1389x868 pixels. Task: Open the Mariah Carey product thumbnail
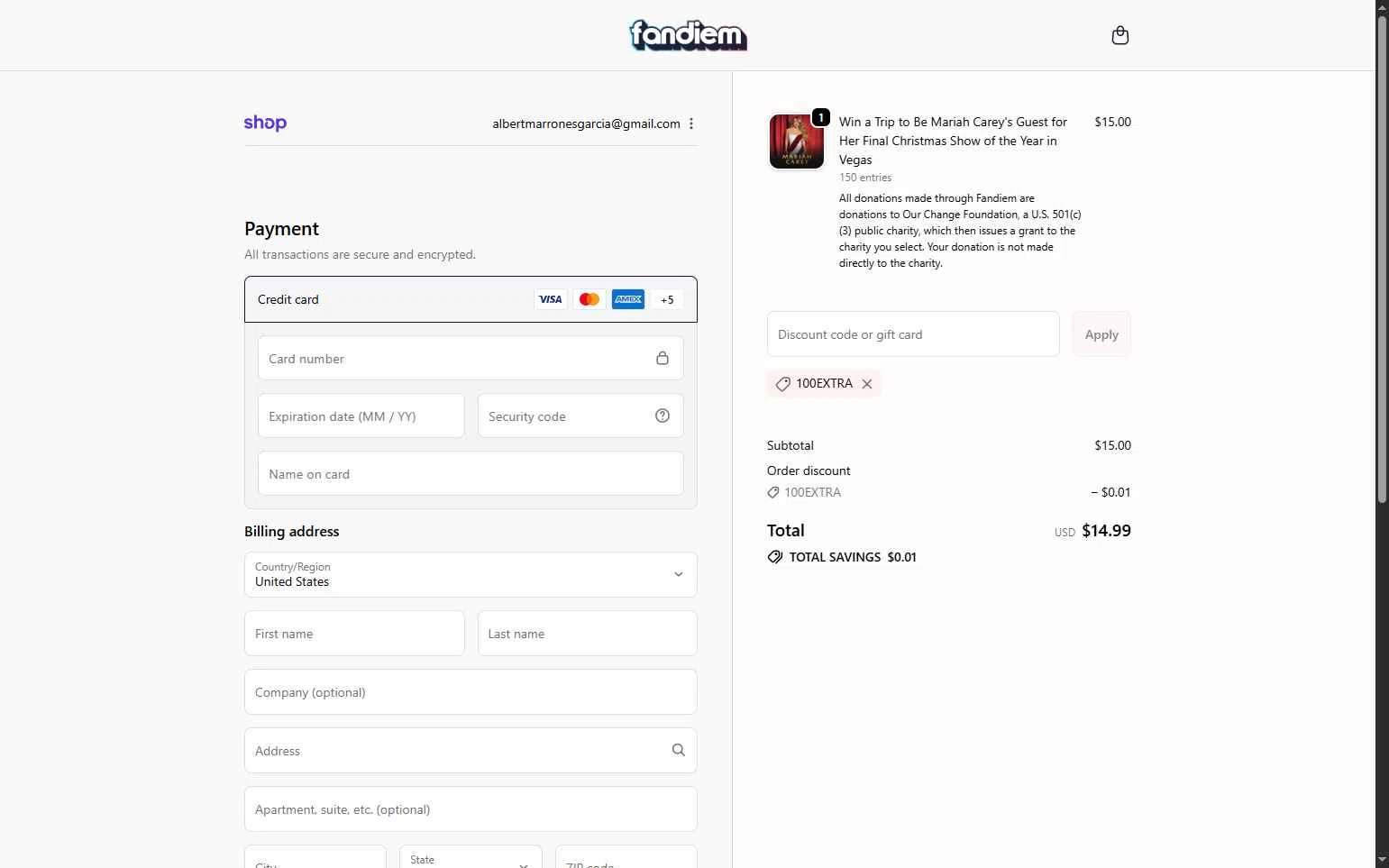(796, 142)
